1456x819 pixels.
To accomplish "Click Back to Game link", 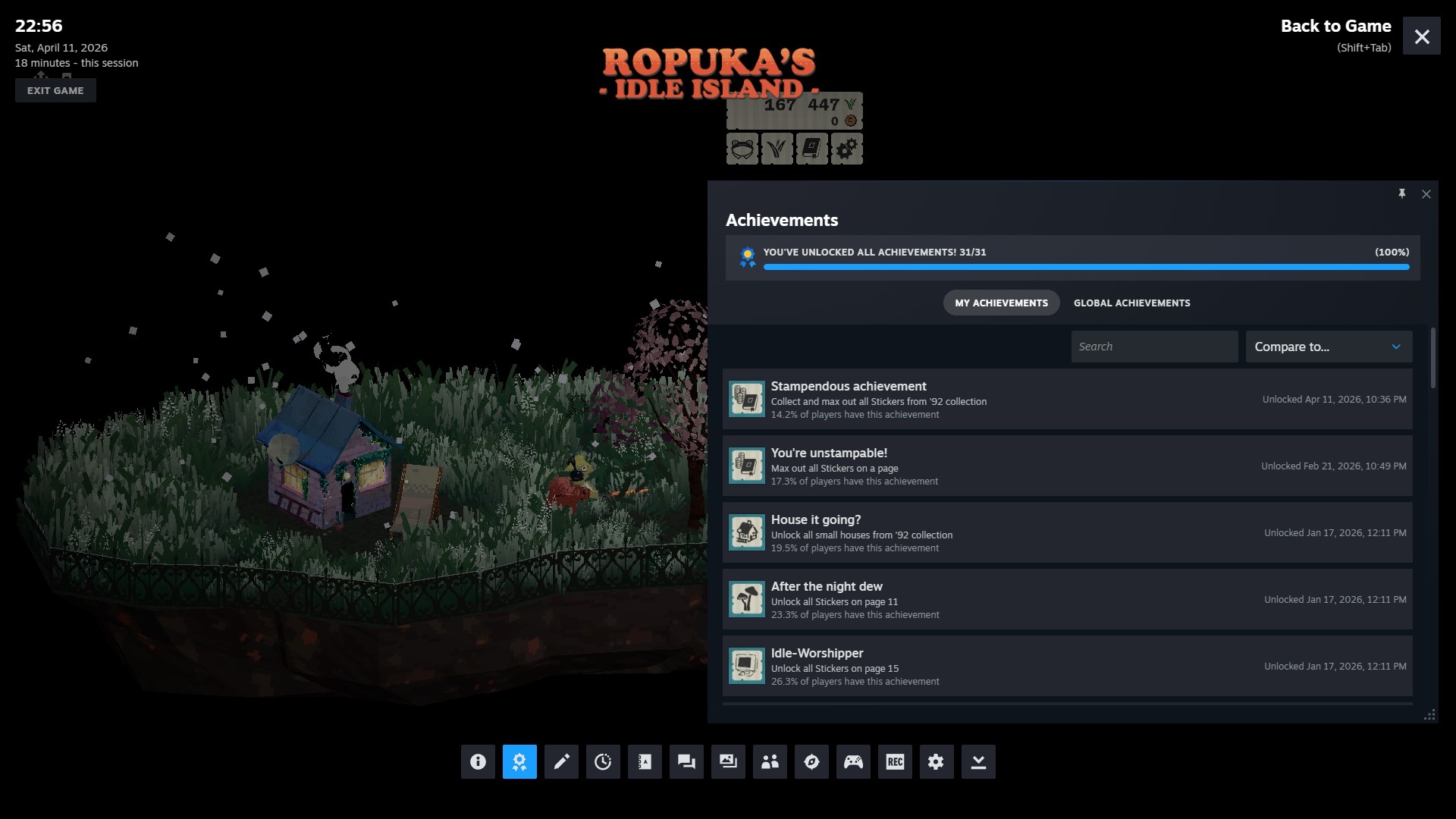I will [x=1335, y=27].
